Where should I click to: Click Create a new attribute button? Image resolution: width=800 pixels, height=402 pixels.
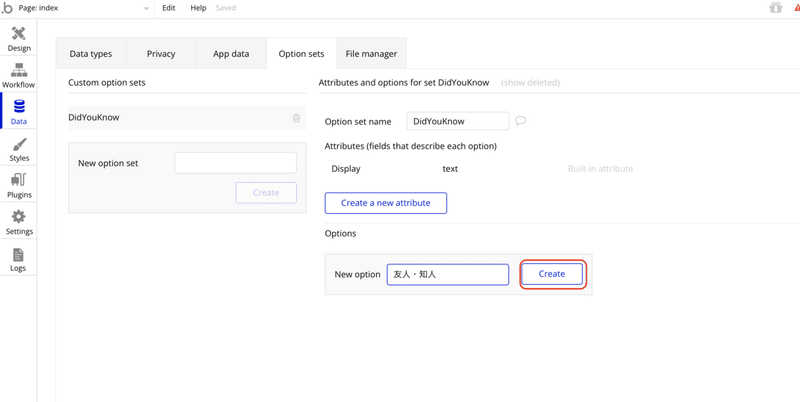click(385, 203)
